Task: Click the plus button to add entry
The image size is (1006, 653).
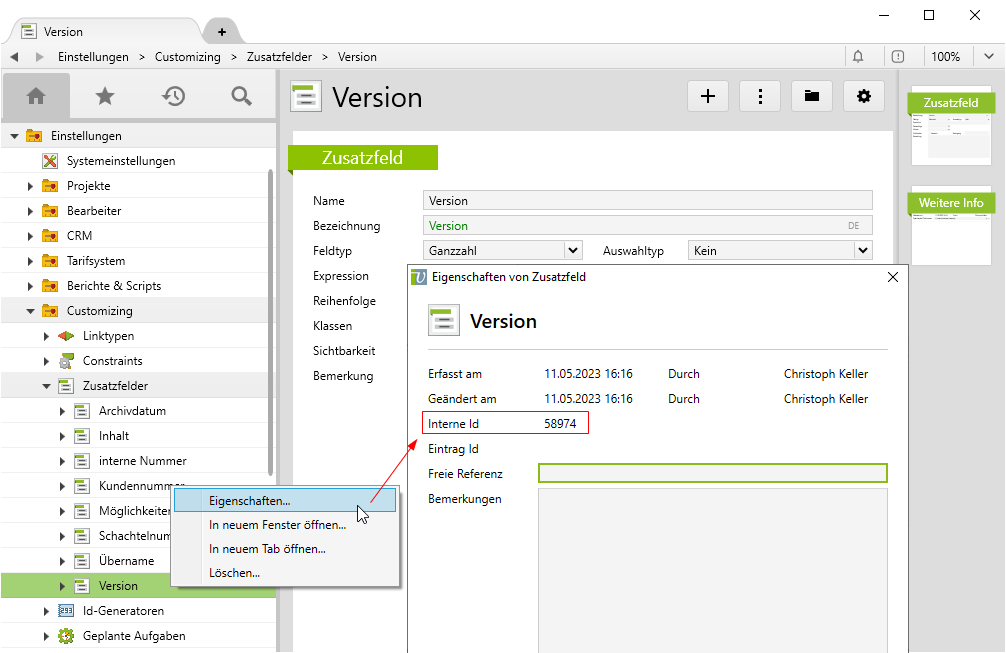Action: 708,96
